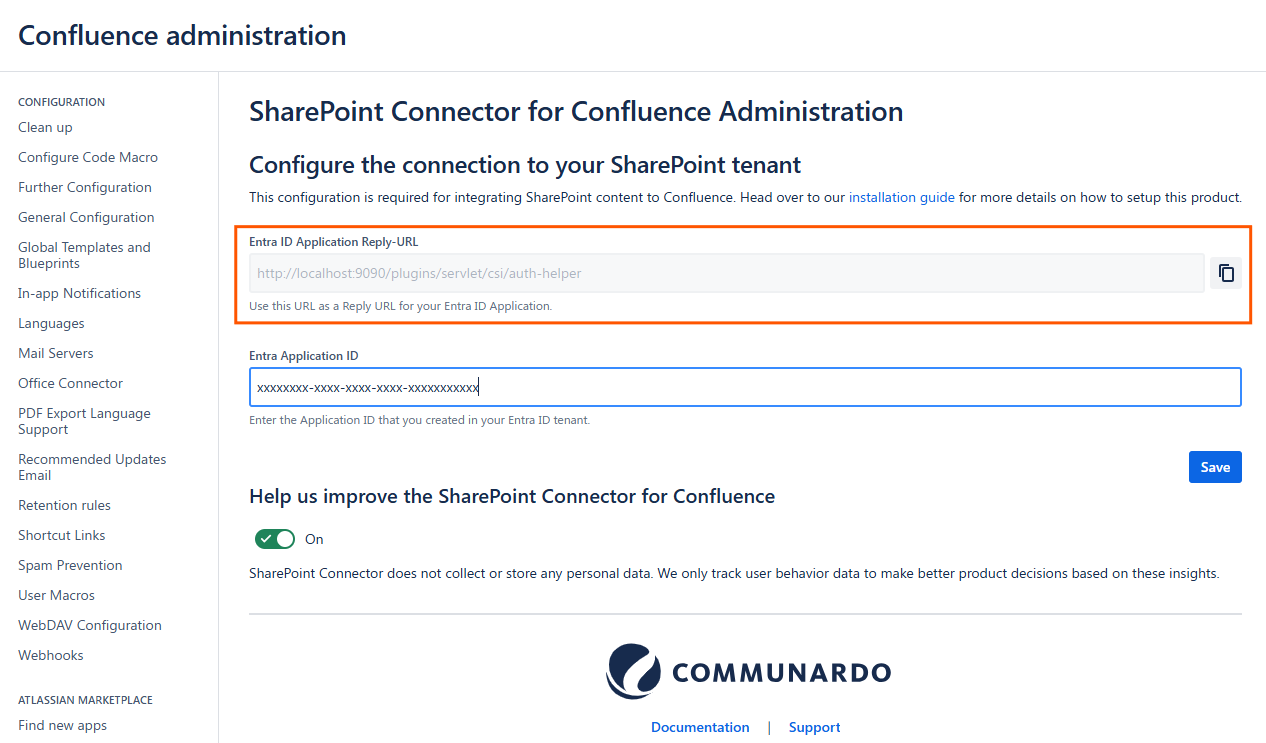Screen dimensions: 1266x743
Task: Click into the Entra Application ID field
Action: [x=744, y=387]
